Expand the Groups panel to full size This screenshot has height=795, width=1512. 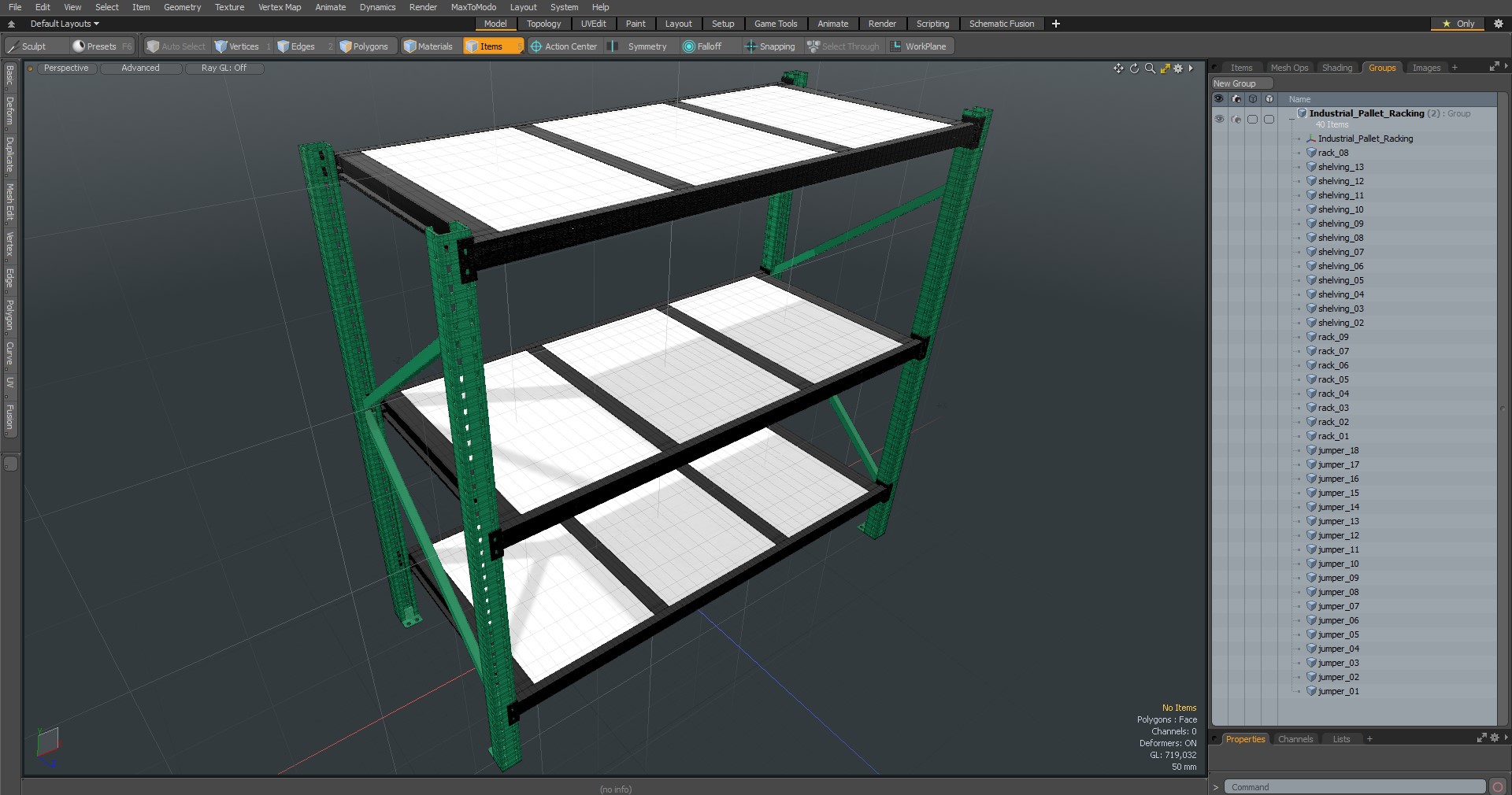(1494, 67)
